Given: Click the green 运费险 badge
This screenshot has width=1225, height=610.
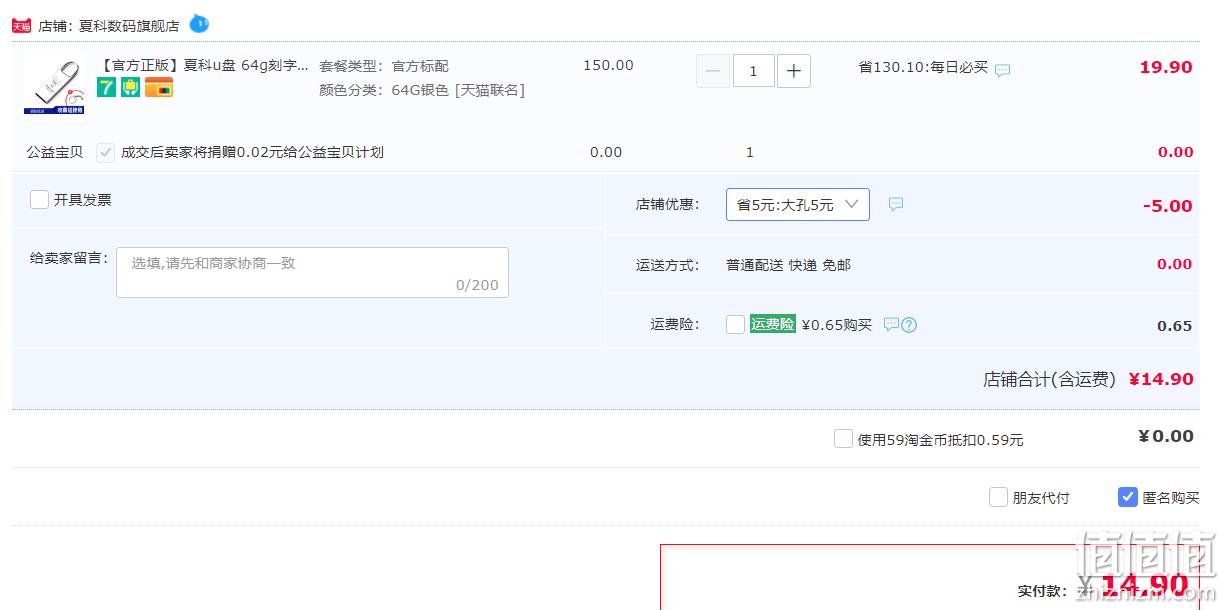Looking at the screenshot, I should [x=773, y=324].
